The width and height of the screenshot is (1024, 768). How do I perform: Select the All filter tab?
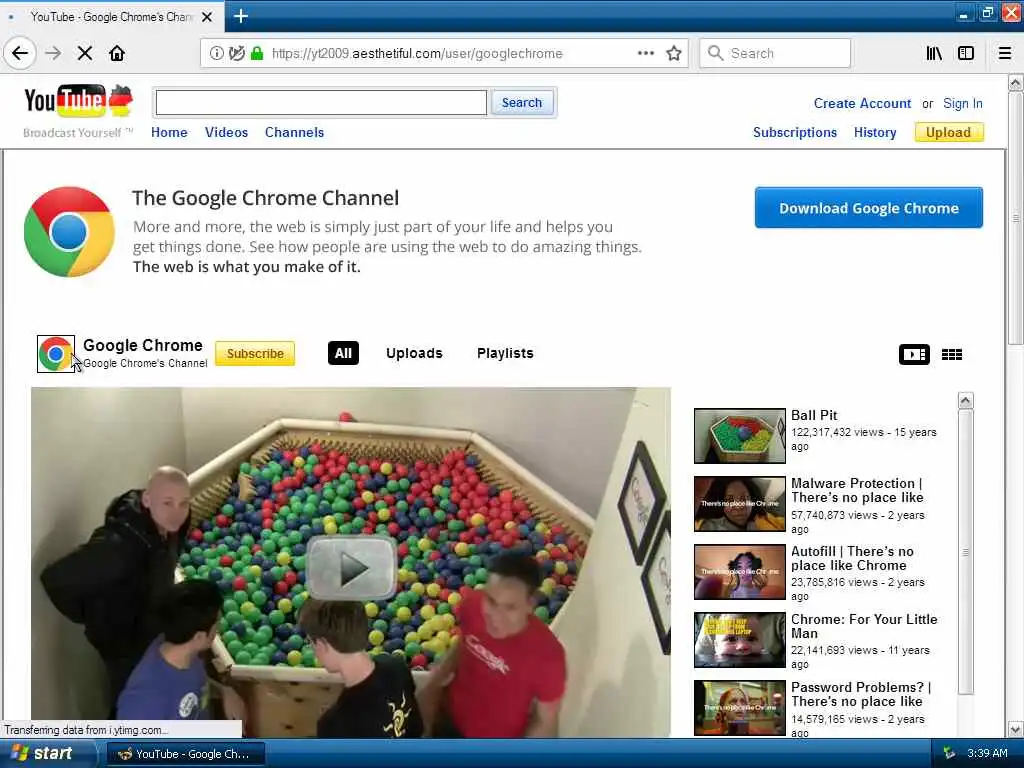(x=343, y=353)
